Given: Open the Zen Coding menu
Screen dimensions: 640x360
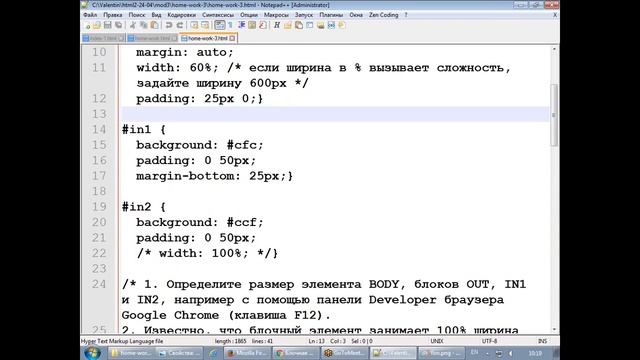Looking at the screenshot, I should click(383, 15).
